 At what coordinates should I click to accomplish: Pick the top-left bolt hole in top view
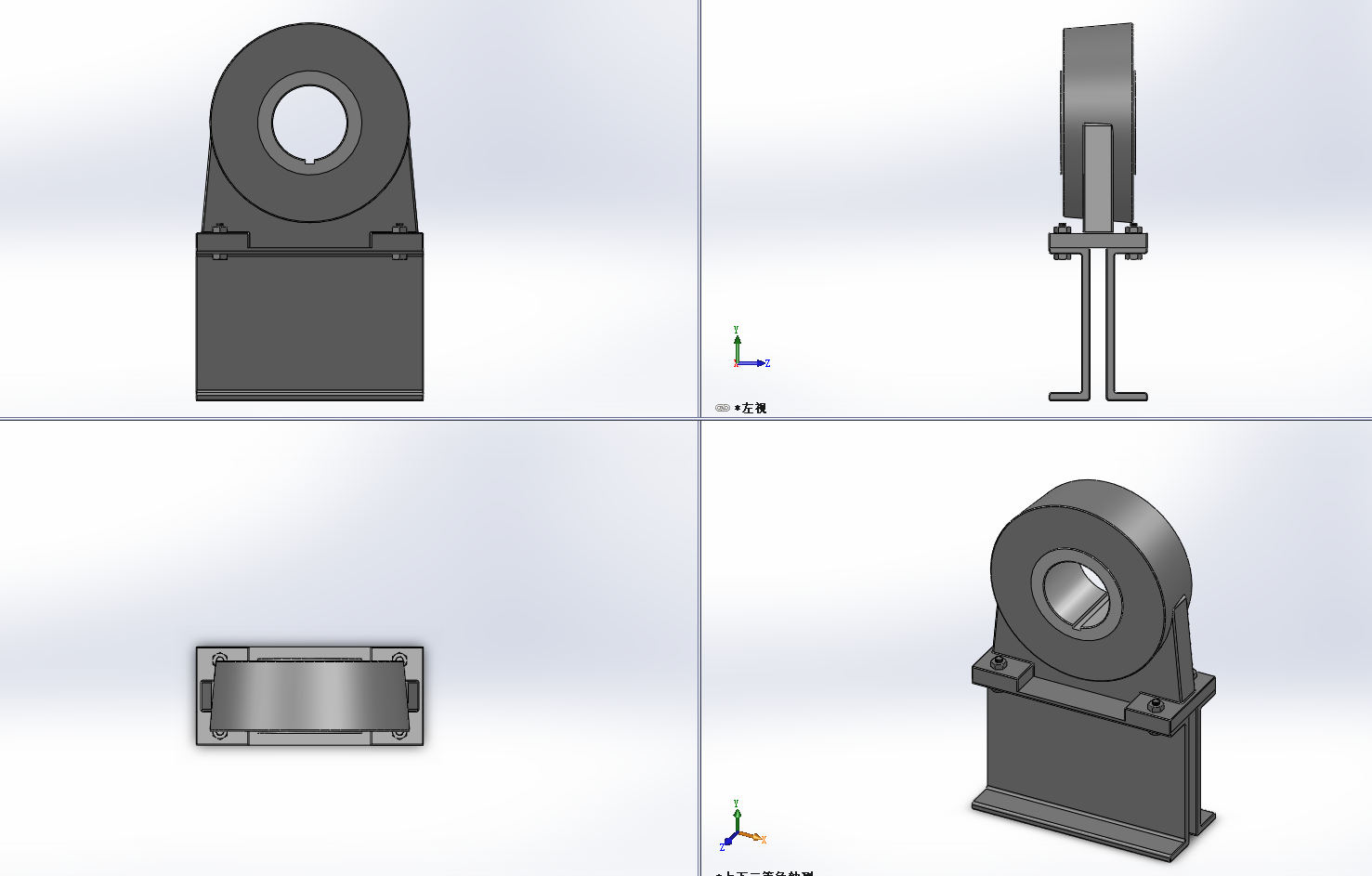coord(219,658)
